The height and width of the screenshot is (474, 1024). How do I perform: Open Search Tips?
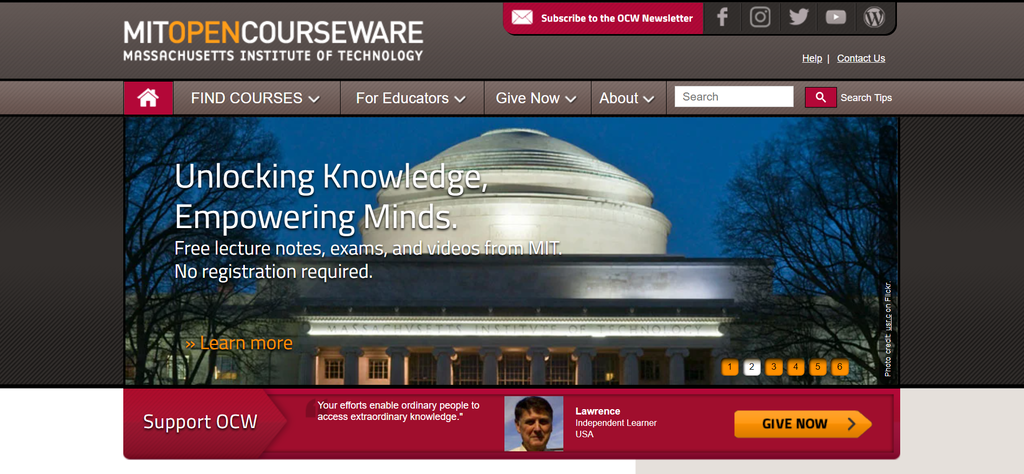click(866, 98)
